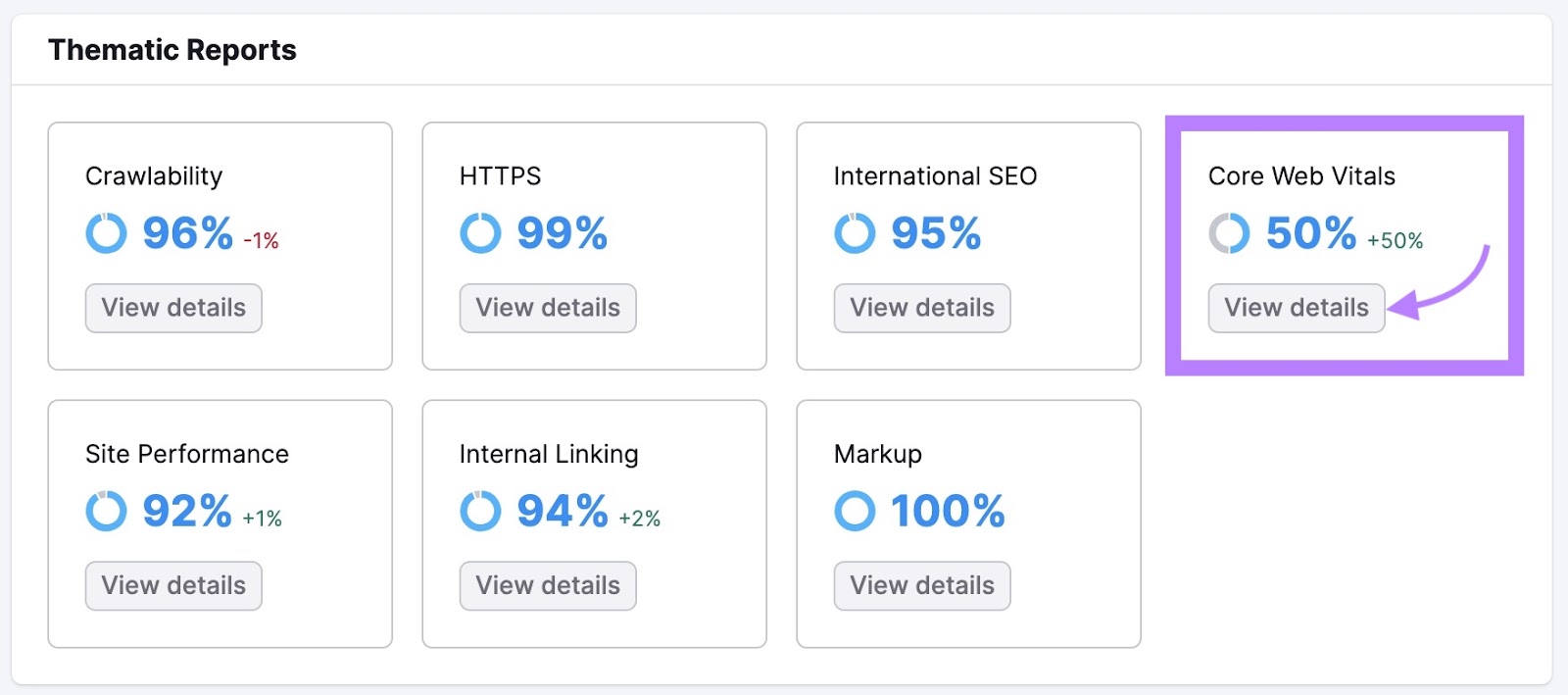Click the Core Web Vitals donut chart icon
This screenshot has height=695, width=1568.
(x=1229, y=233)
